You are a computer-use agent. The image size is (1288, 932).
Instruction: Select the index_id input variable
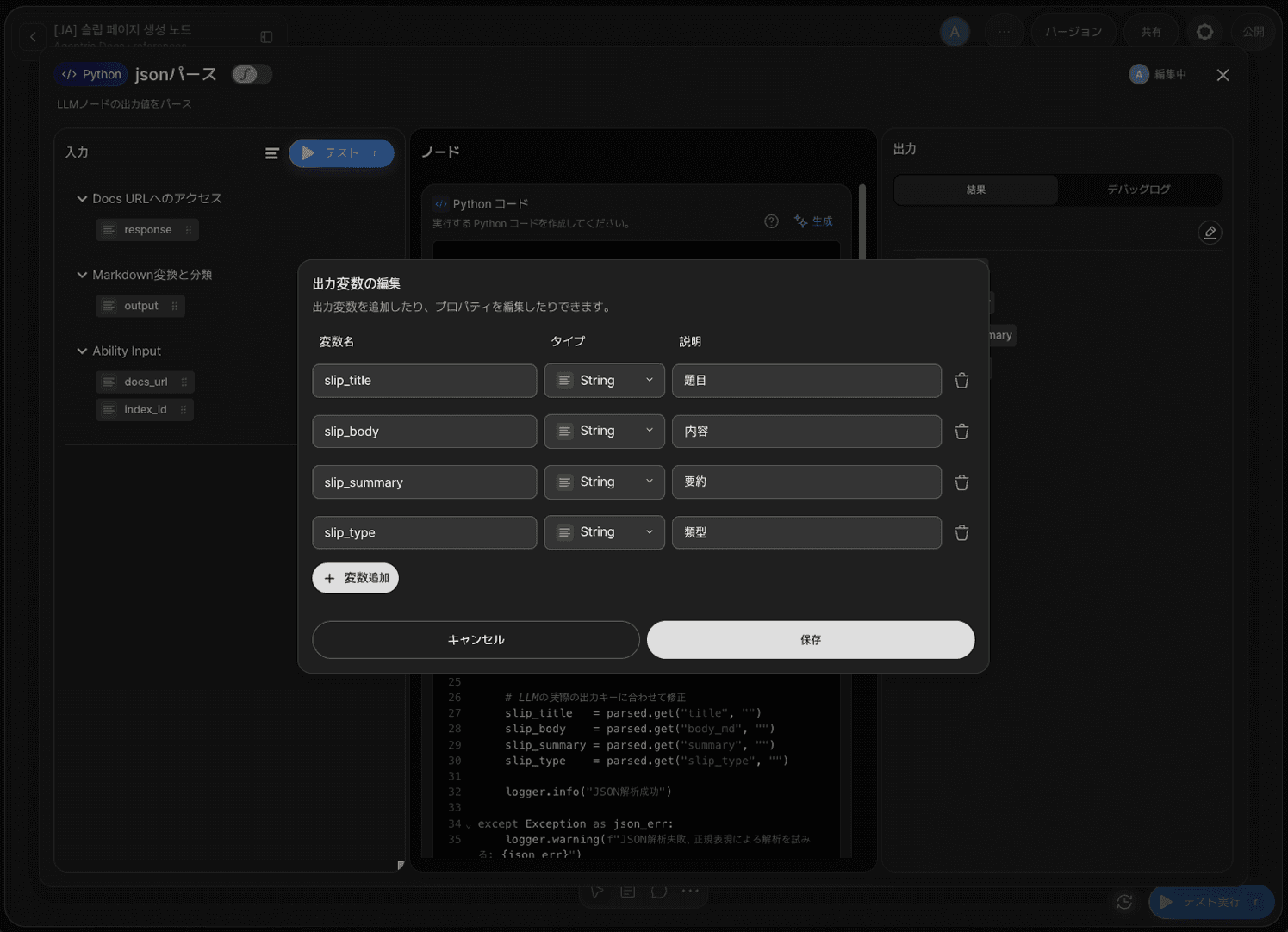pos(145,410)
